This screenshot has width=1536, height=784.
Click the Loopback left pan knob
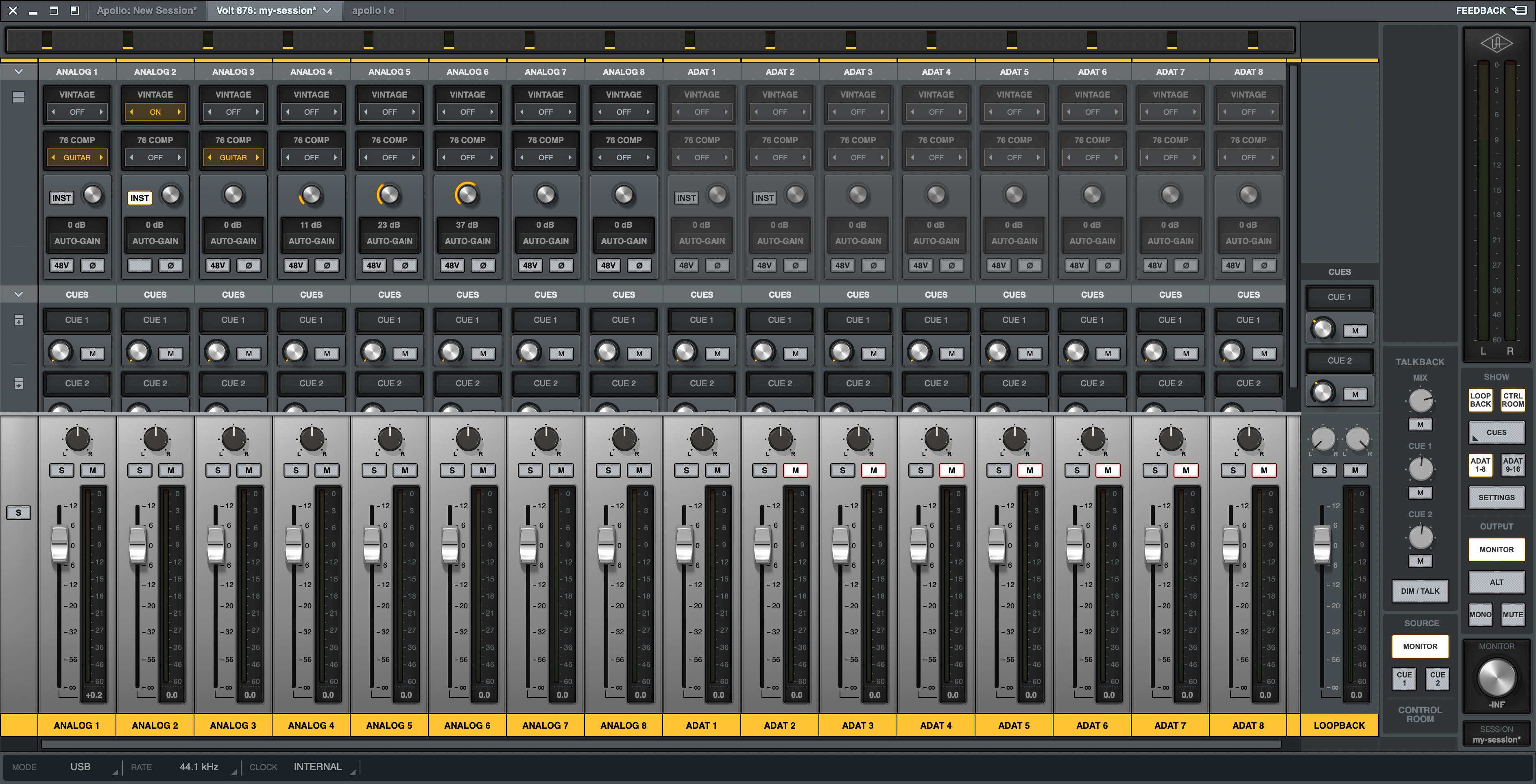click(1323, 440)
